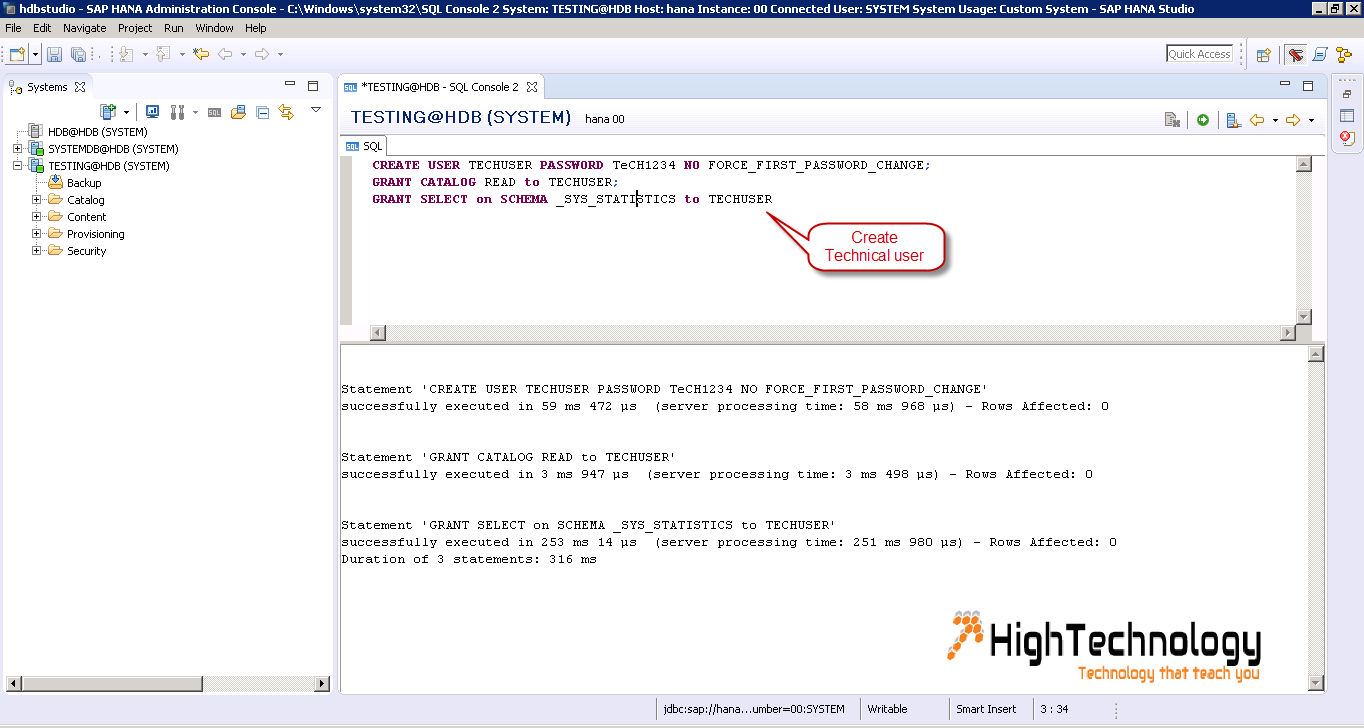
Task: Click the 'Writable' status bar entry
Action: 887,709
